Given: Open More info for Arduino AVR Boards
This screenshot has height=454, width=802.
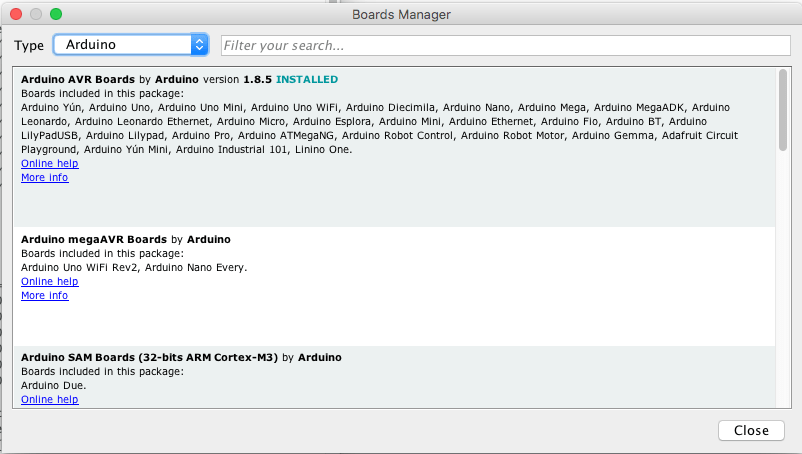Looking at the screenshot, I should [x=44, y=177].
